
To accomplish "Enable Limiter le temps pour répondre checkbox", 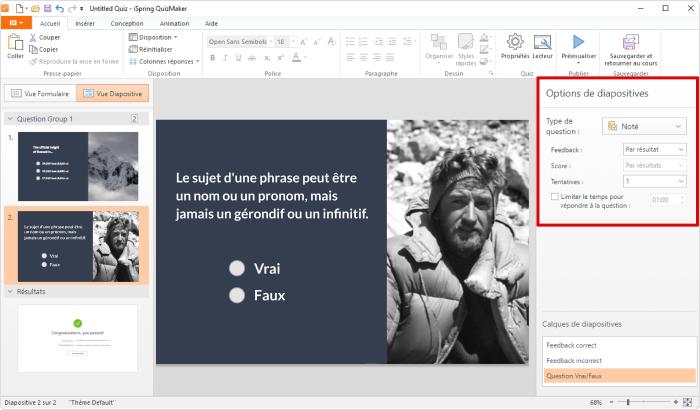I will point(554,197).
